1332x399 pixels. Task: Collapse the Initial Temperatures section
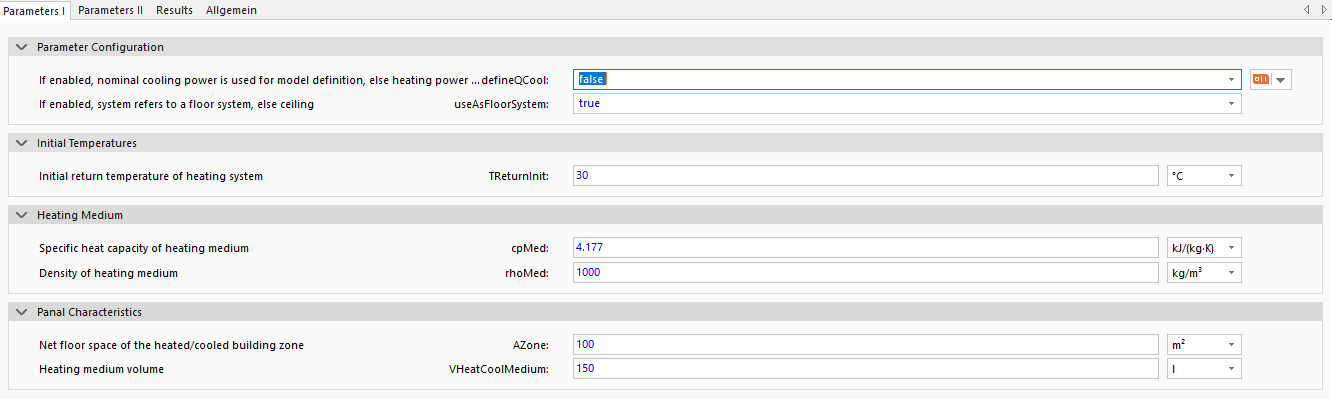click(21, 143)
